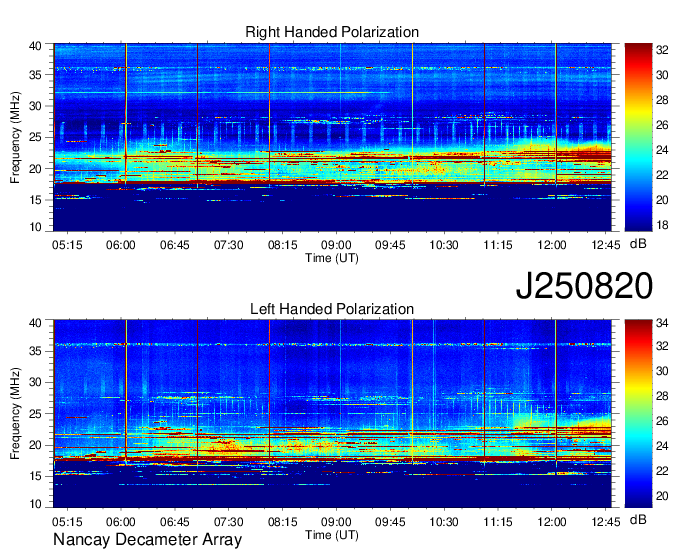Click Frequency (MHz) label of Right Handed plot
Viewport: 680px width, 552px height.
[x=15, y=137]
